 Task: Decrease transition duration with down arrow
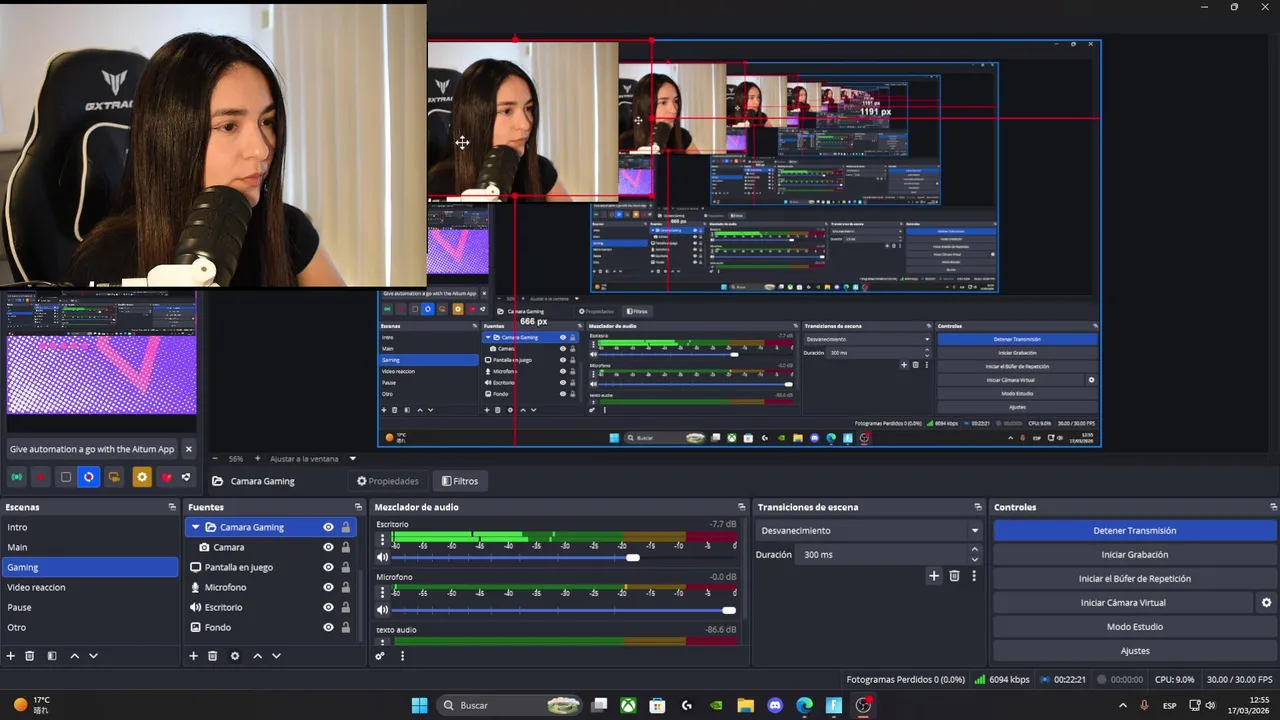click(x=975, y=559)
